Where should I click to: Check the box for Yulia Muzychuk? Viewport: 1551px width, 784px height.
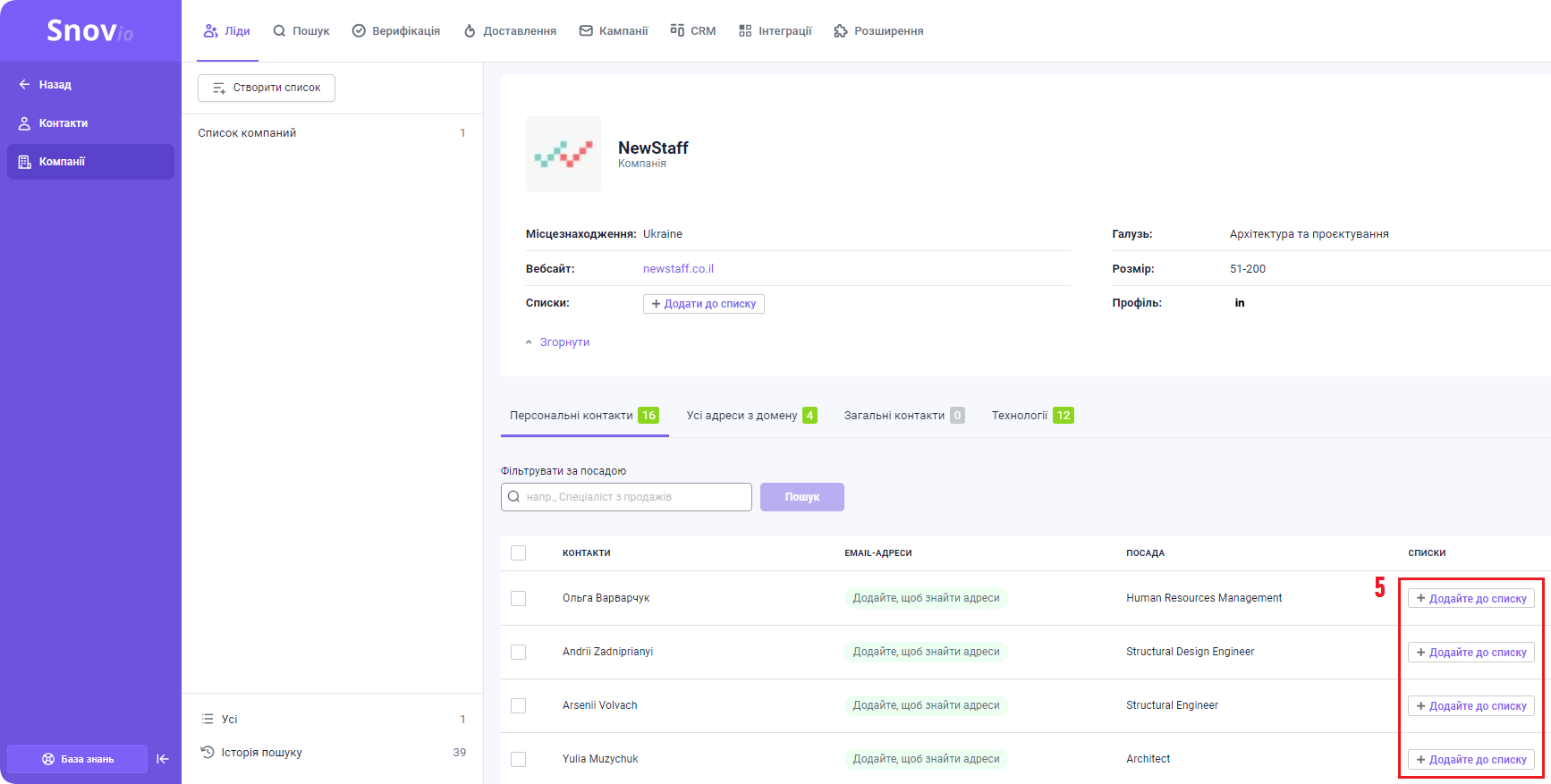pyautogui.click(x=518, y=759)
